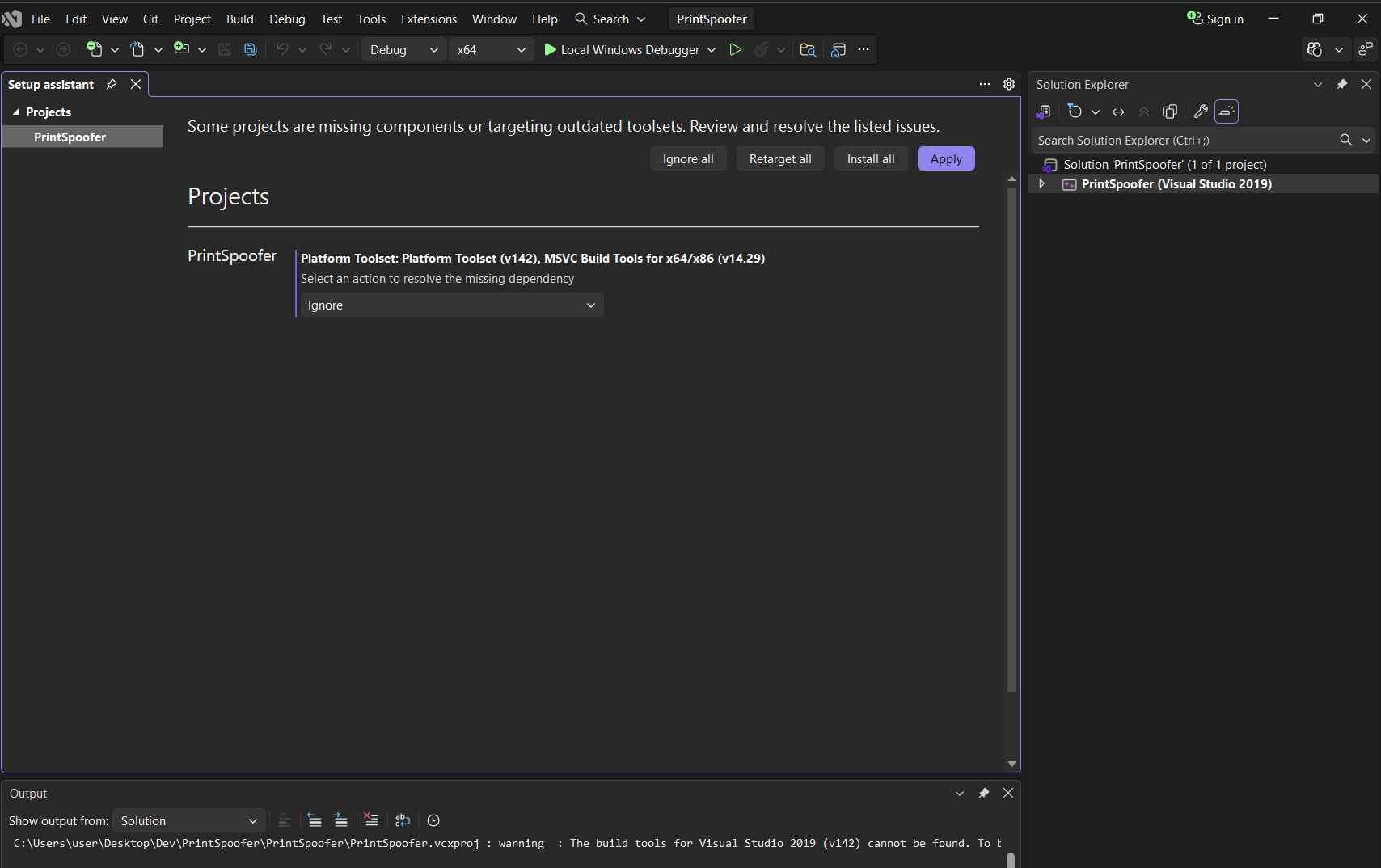
Task: Open the Extensions menu
Action: [429, 19]
